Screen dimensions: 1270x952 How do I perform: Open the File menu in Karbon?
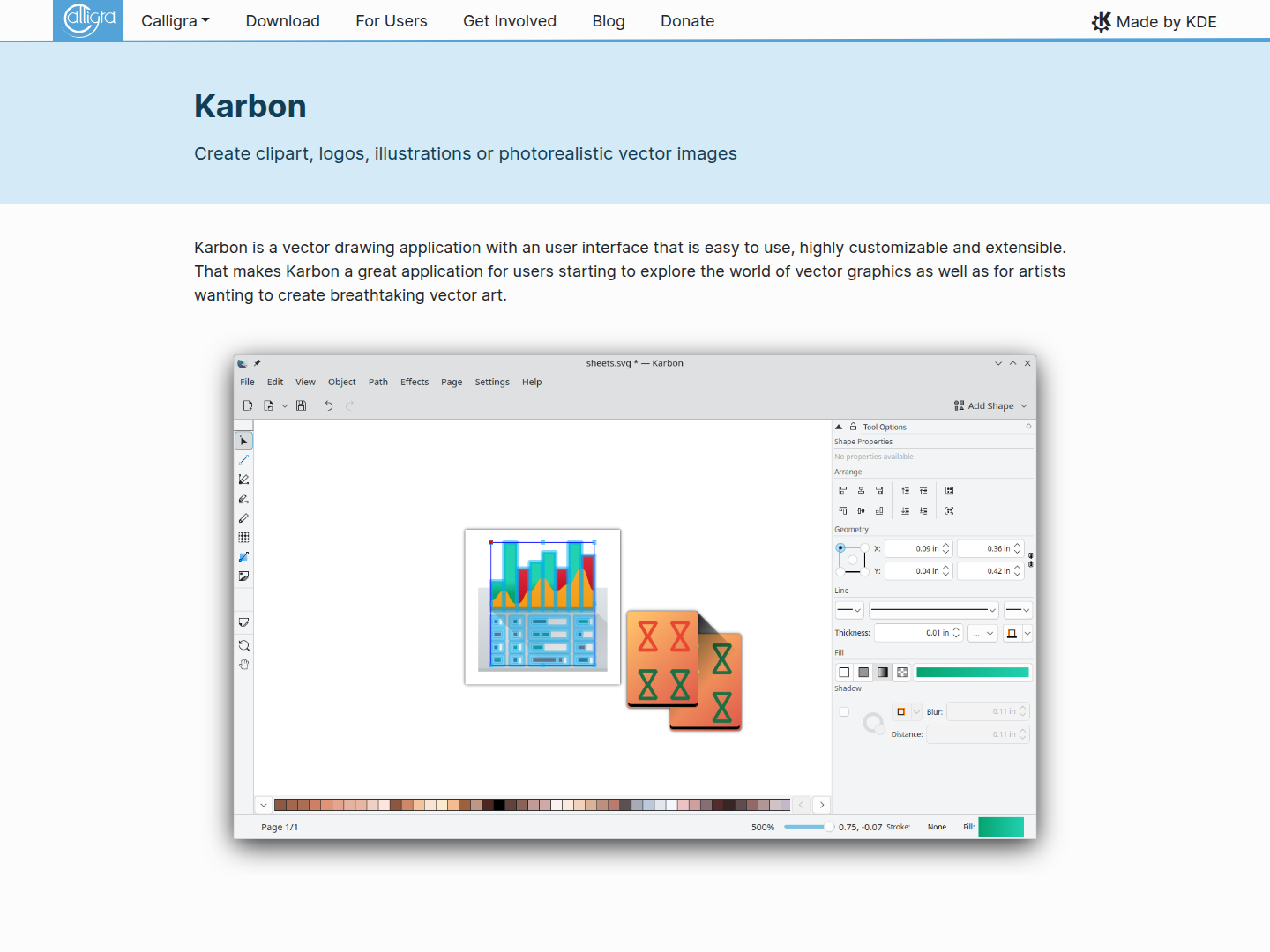pyautogui.click(x=247, y=383)
